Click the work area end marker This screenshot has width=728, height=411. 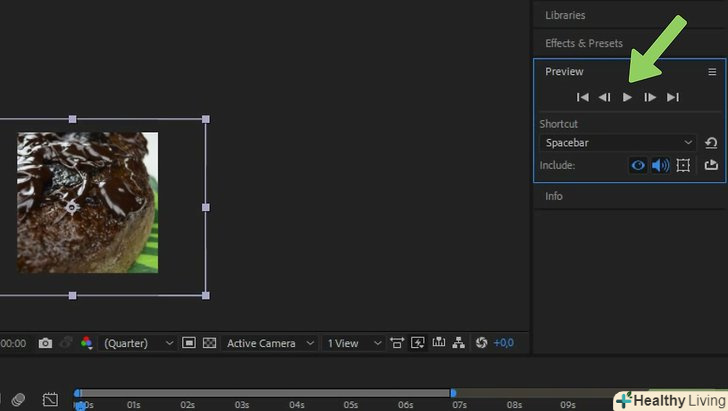[453, 393]
